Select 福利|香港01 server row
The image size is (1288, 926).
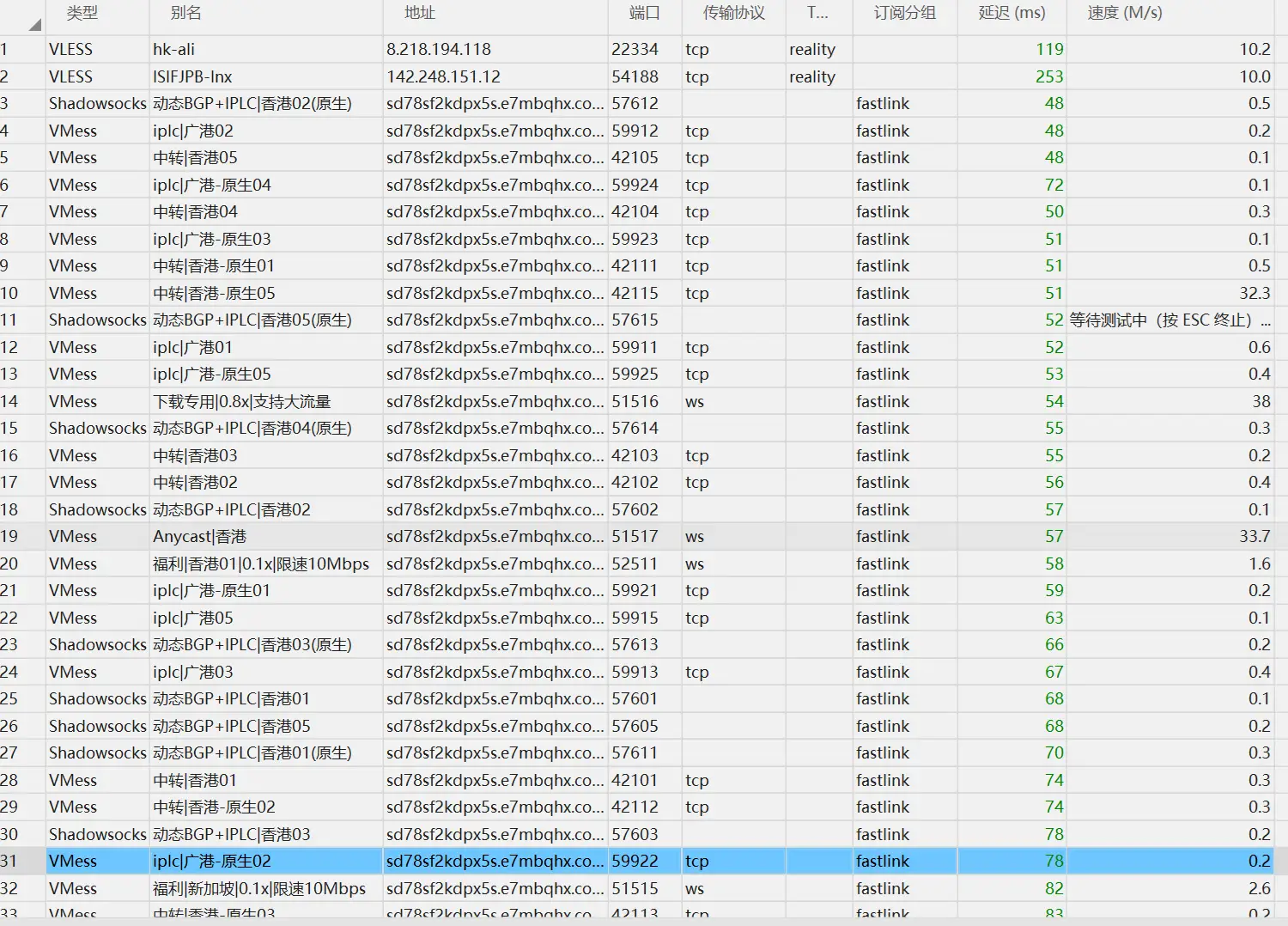tap(260, 564)
